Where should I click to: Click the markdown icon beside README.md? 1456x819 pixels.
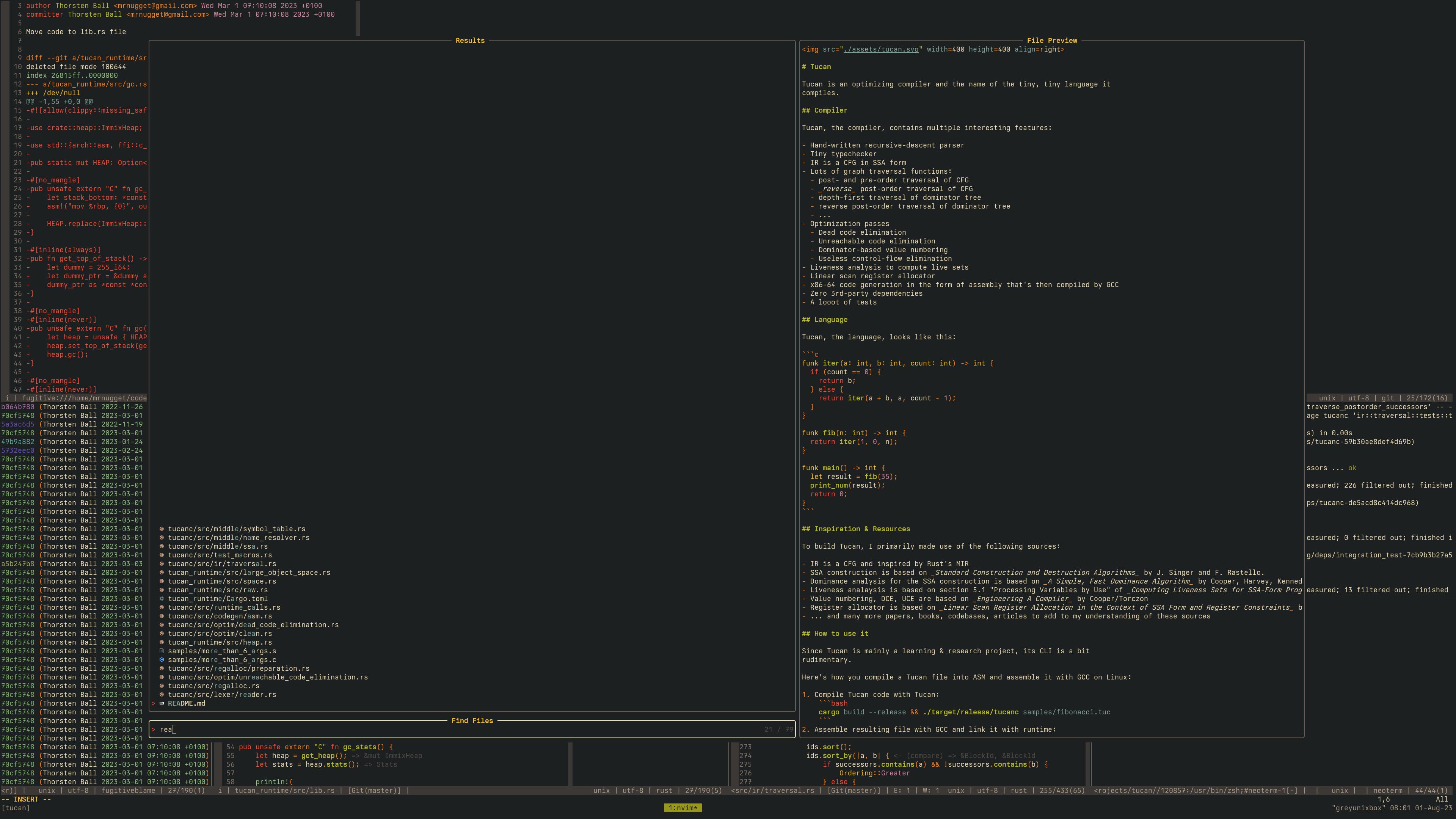tap(162, 704)
